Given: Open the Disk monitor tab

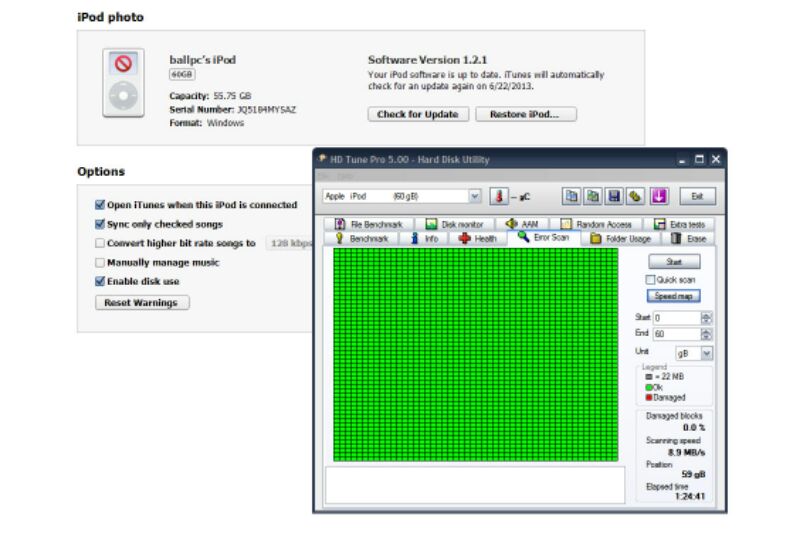Looking at the screenshot, I should coord(454,224).
